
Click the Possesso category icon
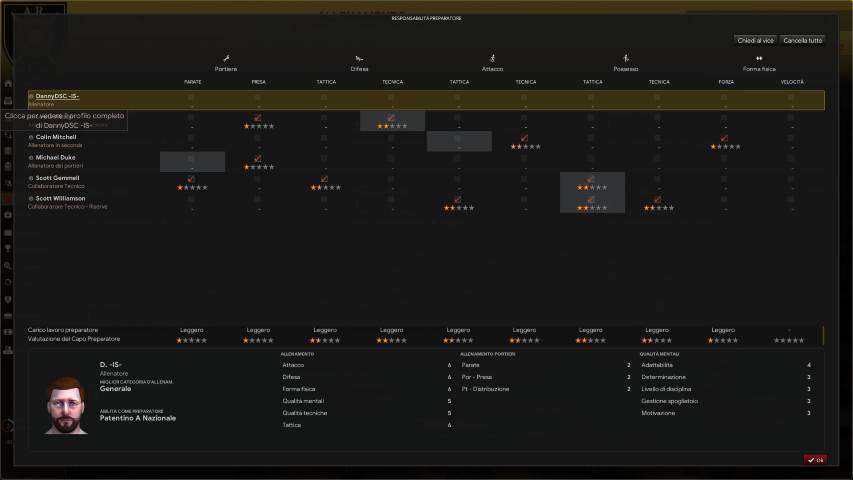coord(626,58)
